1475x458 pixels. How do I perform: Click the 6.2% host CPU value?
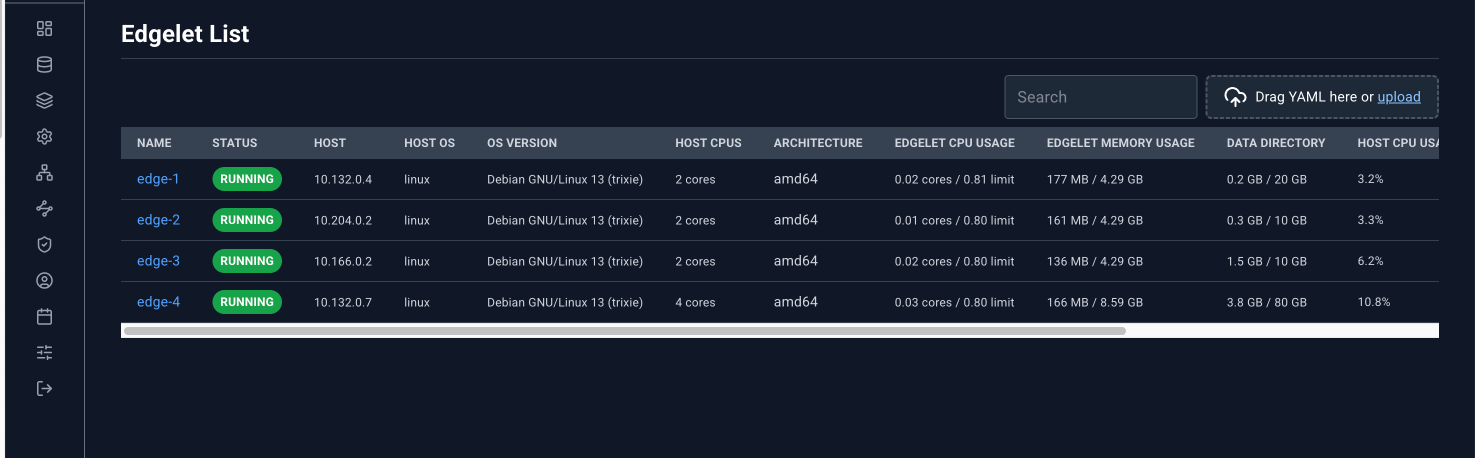click(x=1370, y=261)
